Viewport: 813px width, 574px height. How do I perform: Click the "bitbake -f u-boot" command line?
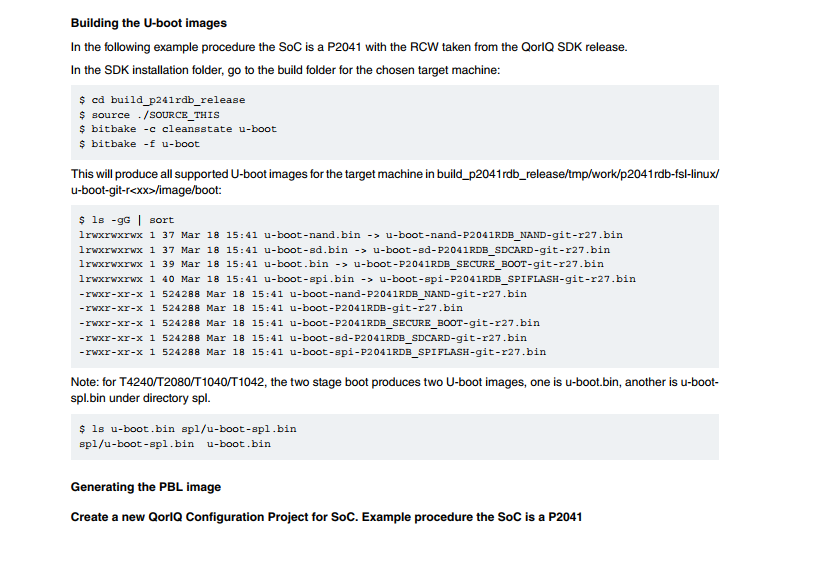coord(139,144)
